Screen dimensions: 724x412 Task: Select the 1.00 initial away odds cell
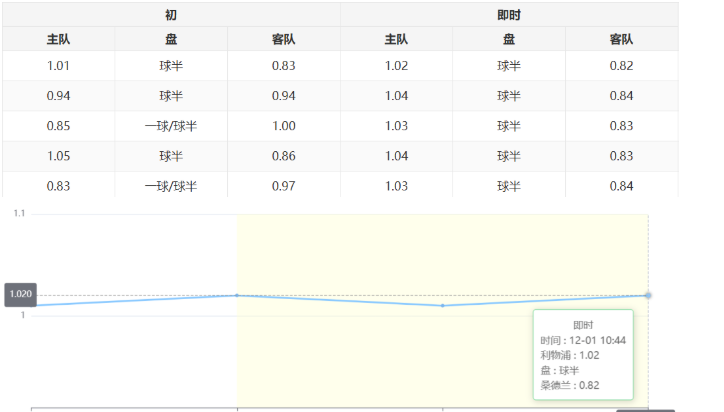(284, 126)
